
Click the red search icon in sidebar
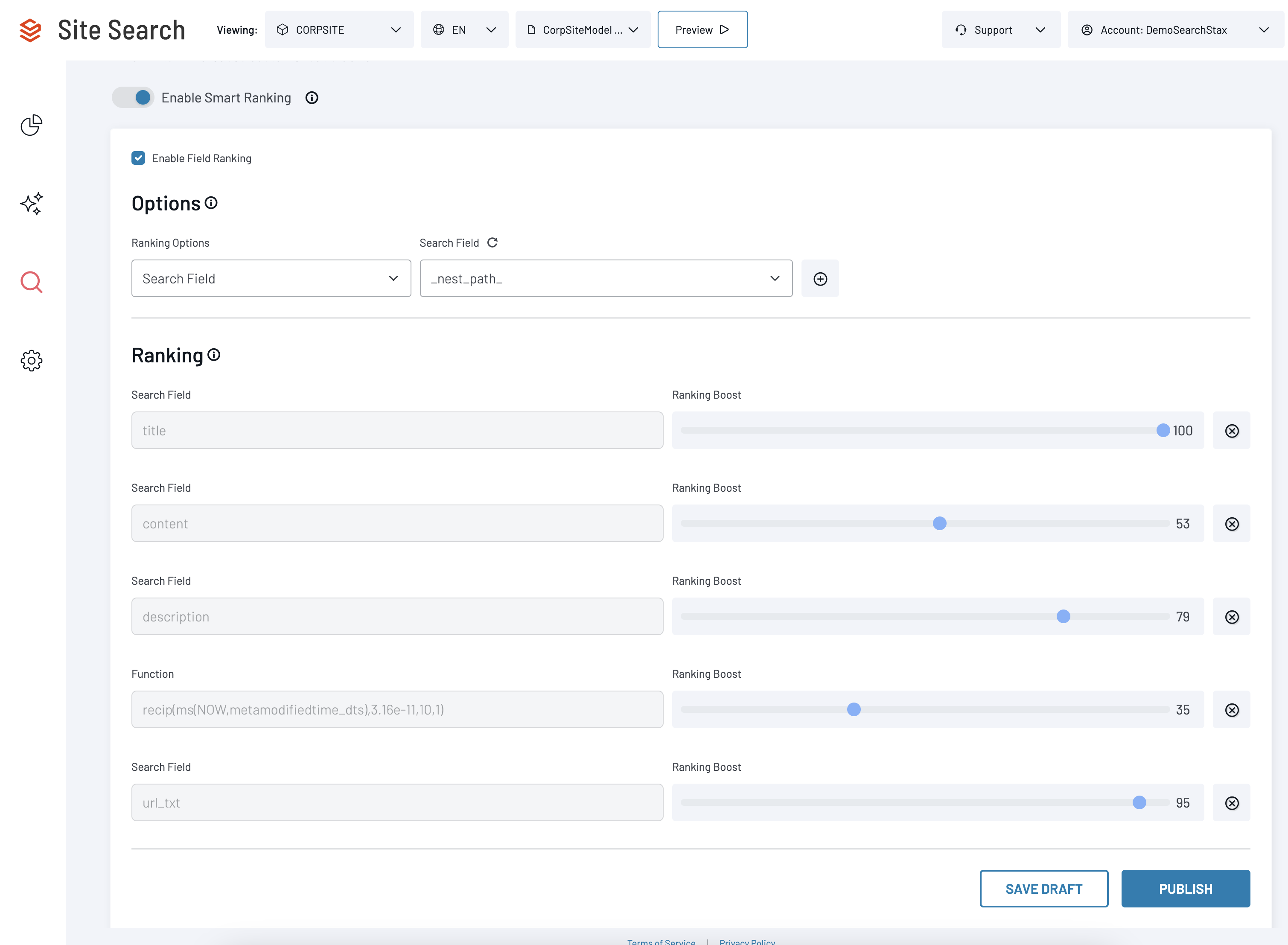[32, 281]
